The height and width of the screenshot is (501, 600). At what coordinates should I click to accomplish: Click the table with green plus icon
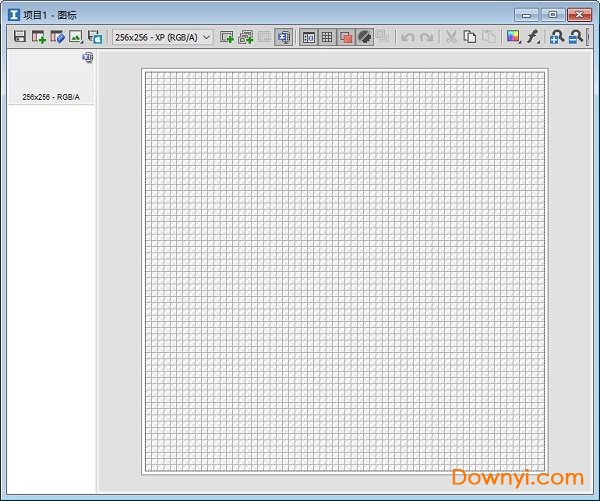pos(39,37)
